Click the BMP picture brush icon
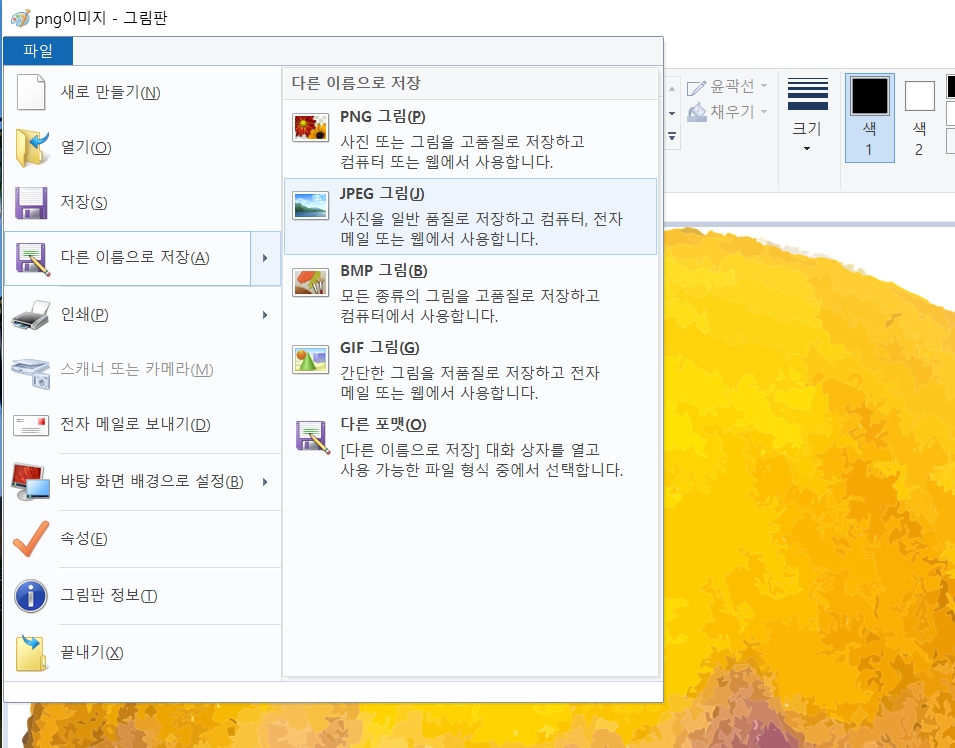955x748 pixels. click(310, 282)
